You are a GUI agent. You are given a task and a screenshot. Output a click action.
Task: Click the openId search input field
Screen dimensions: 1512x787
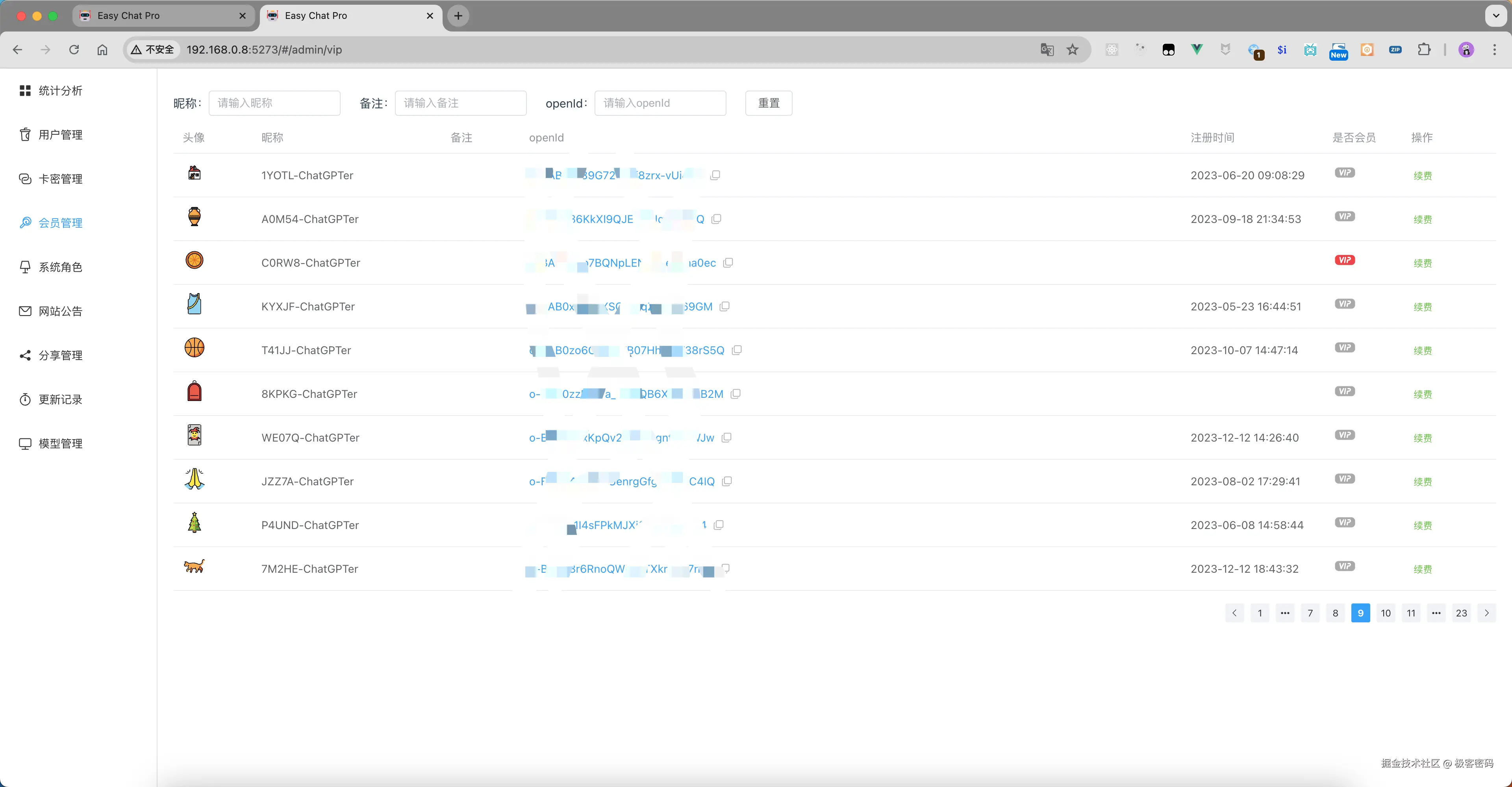tap(660, 103)
